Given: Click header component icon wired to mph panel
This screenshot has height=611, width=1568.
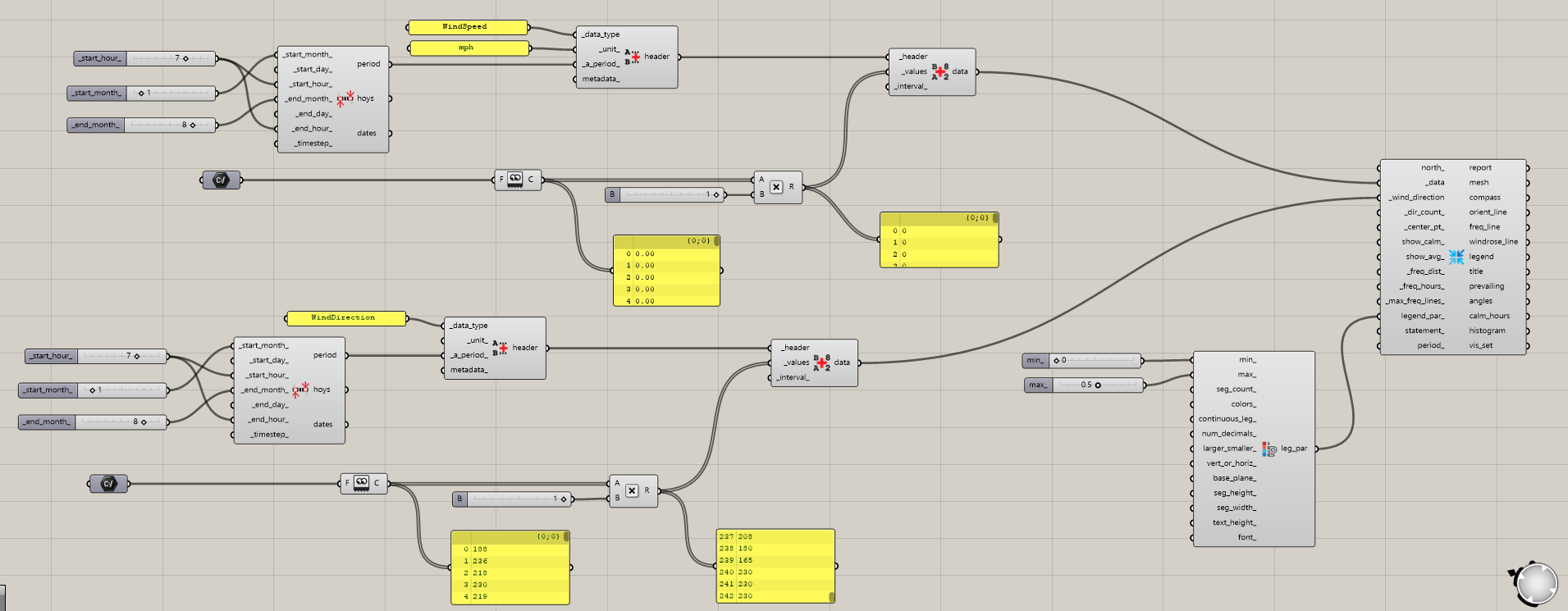Looking at the screenshot, I should coord(632,57).
